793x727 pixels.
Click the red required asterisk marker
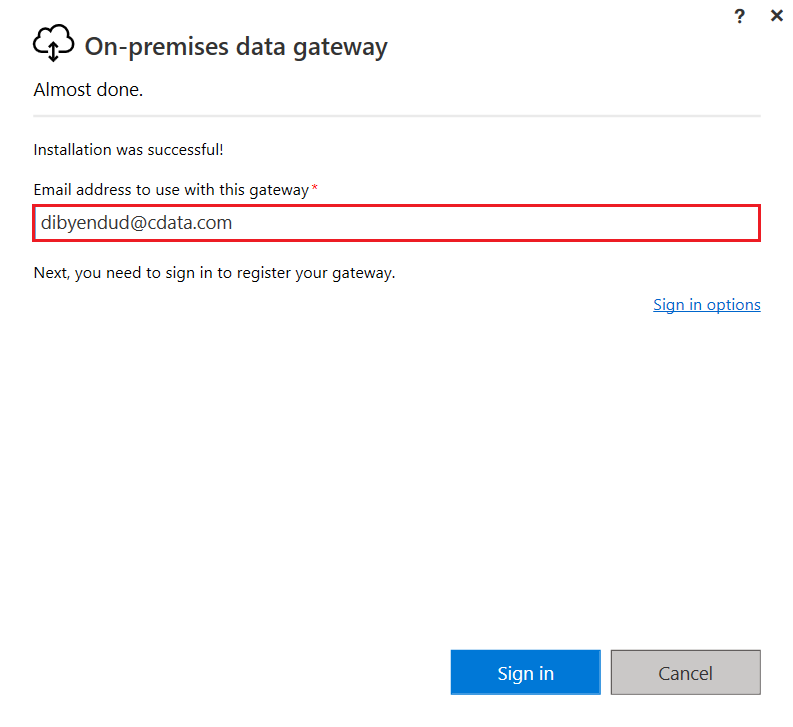point(315,188)
